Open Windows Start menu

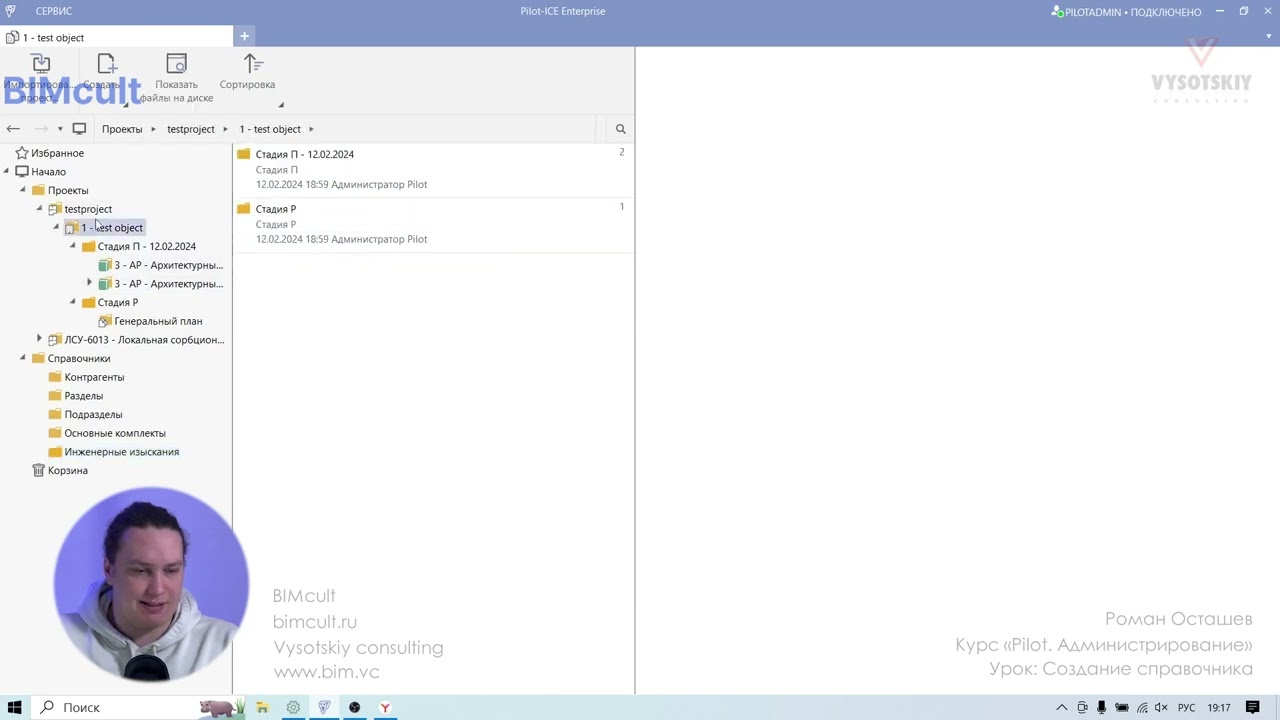[15, 707]
